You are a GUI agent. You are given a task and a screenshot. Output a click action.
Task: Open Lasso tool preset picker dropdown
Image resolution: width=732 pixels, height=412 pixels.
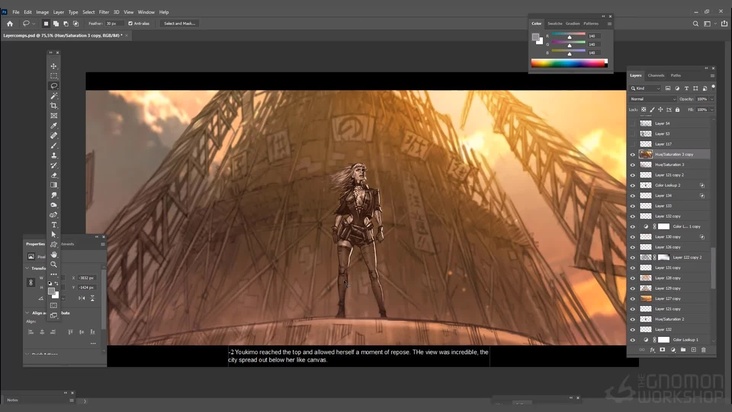coord(34,23)
